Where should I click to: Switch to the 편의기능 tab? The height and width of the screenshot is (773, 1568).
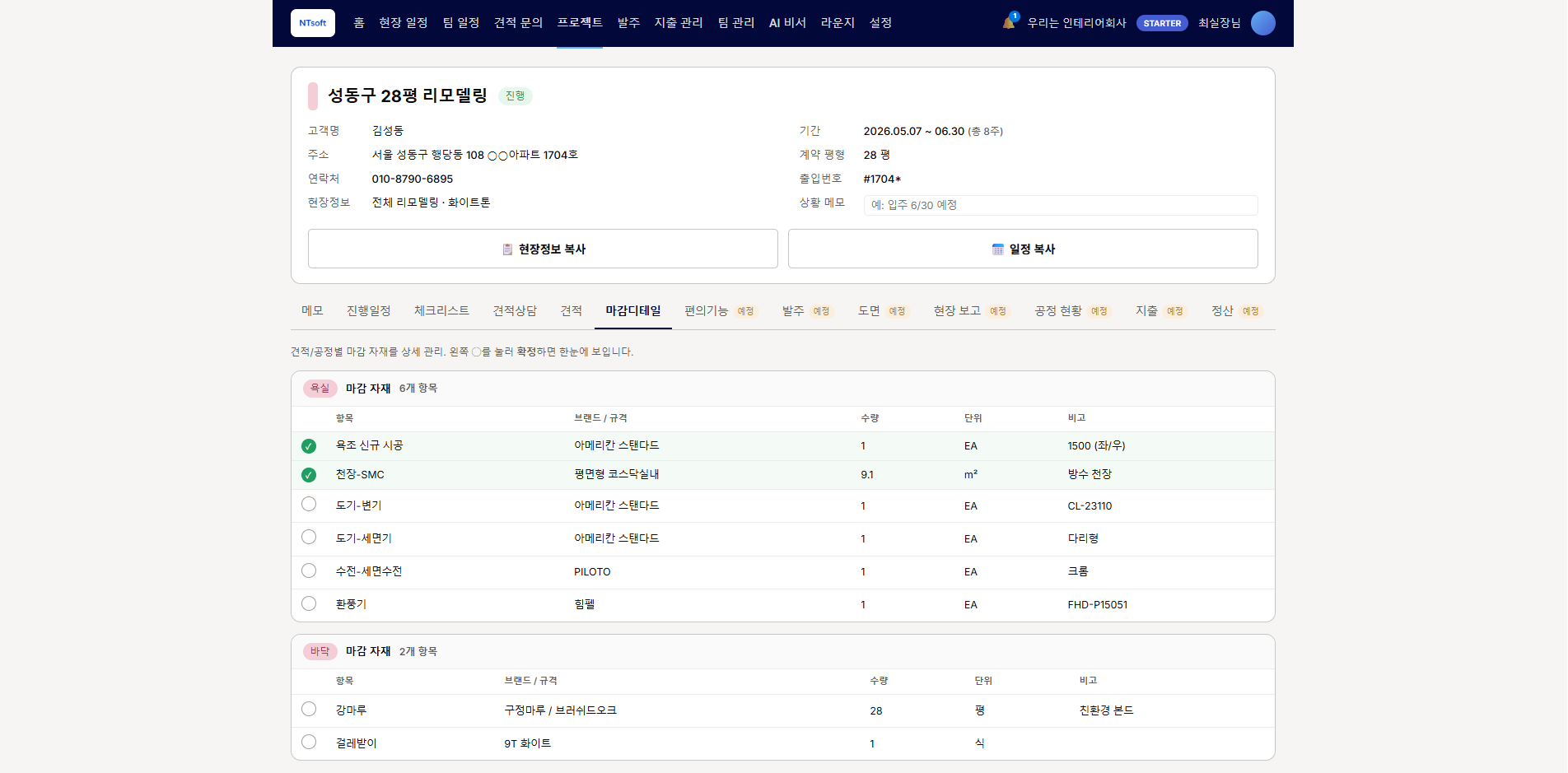point(721,310)
